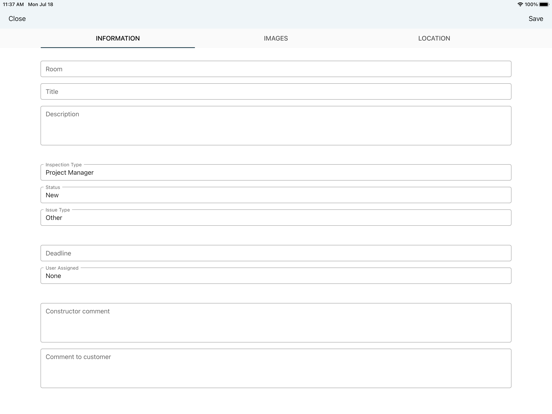Click into the Comment to customer area
Screen dimensions: 552x414
point(276,368)
